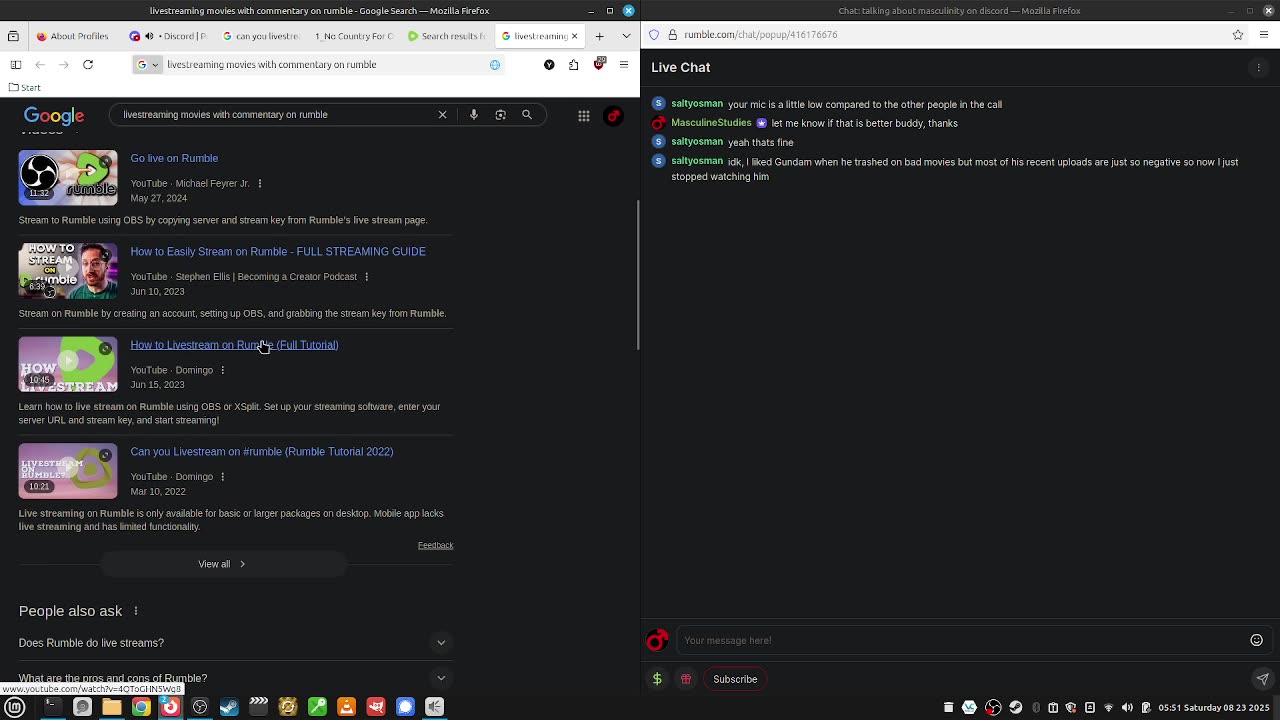Screen dimensions: 1280x720
Task: Play the 11:32 Go live video thumbnail
Action: (68, 178)
